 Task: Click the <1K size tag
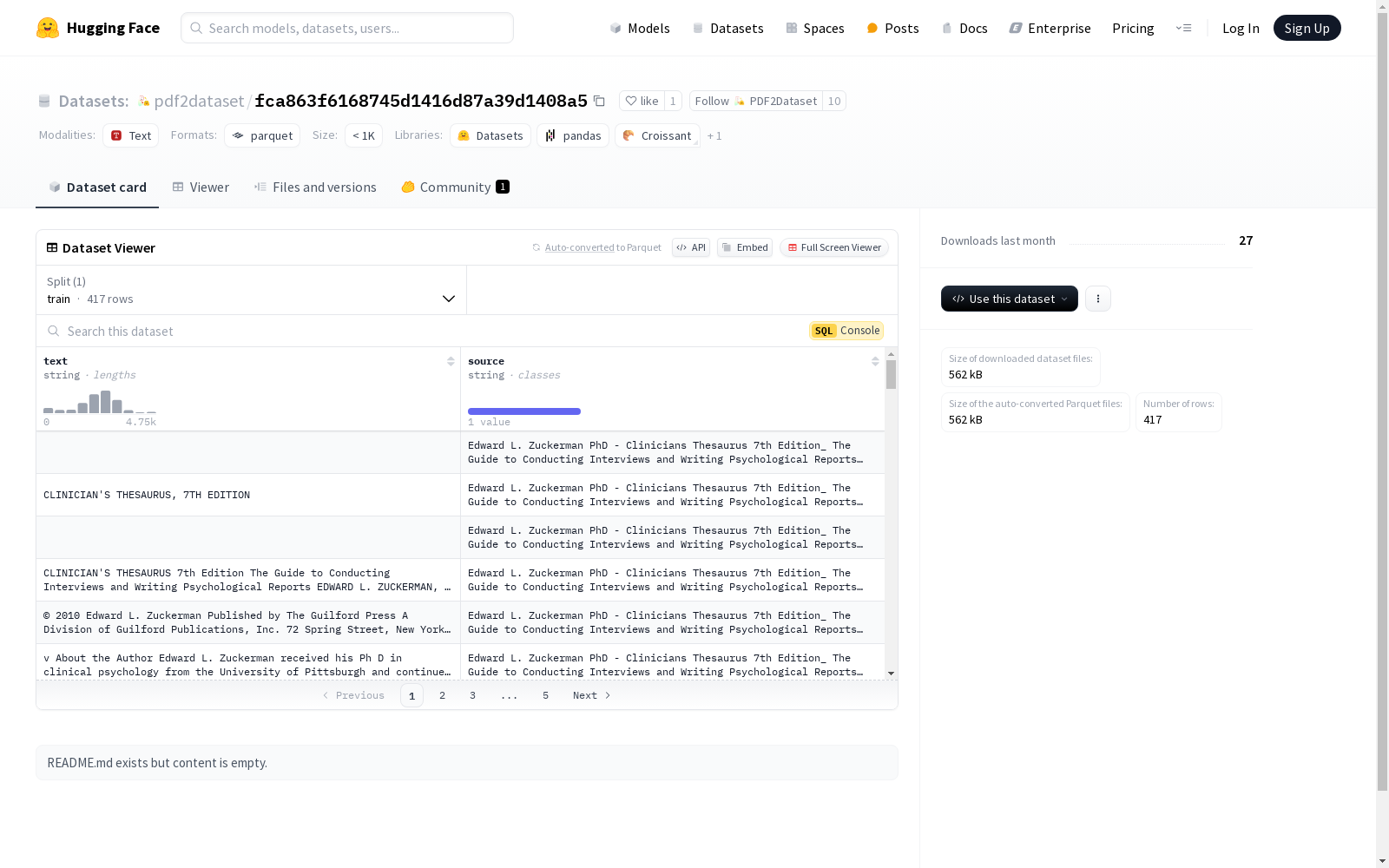point(364,135)
